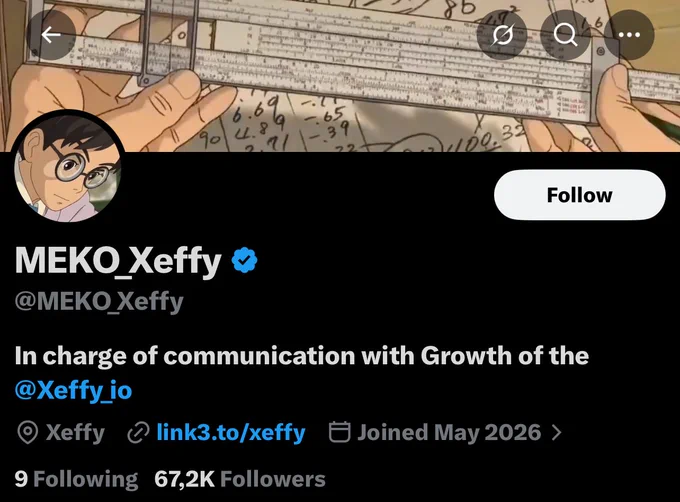The height and width of the screenshot is (502, 680).
Task: Expand the chevron after Joined May 2026
Action: coord(556,433)
